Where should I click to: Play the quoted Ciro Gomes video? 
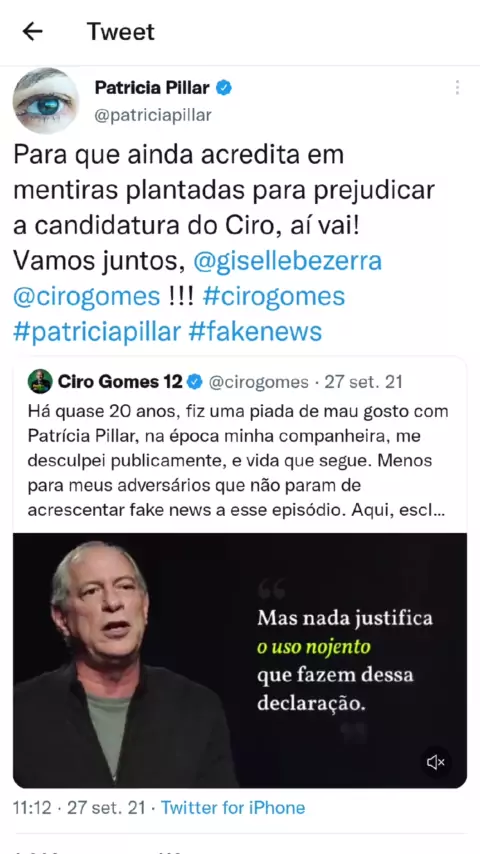click(x=240, y=660)
